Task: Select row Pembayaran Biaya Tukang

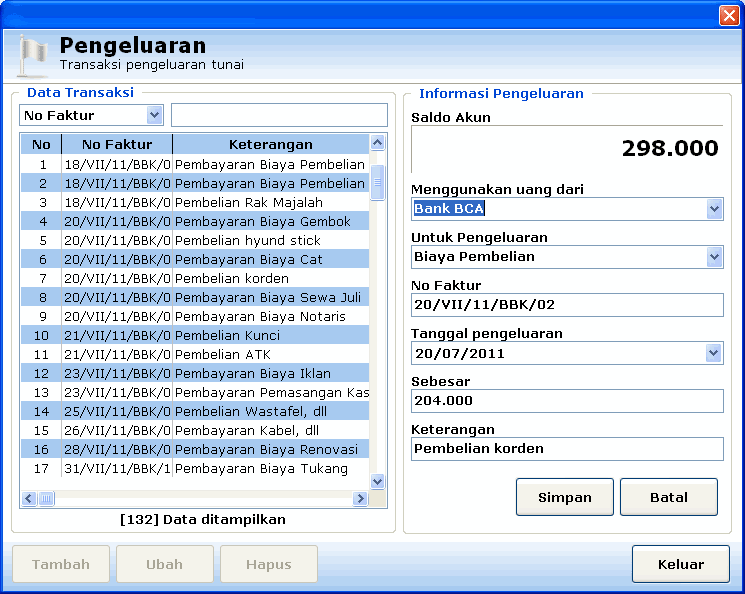Action: click(195, 469)
